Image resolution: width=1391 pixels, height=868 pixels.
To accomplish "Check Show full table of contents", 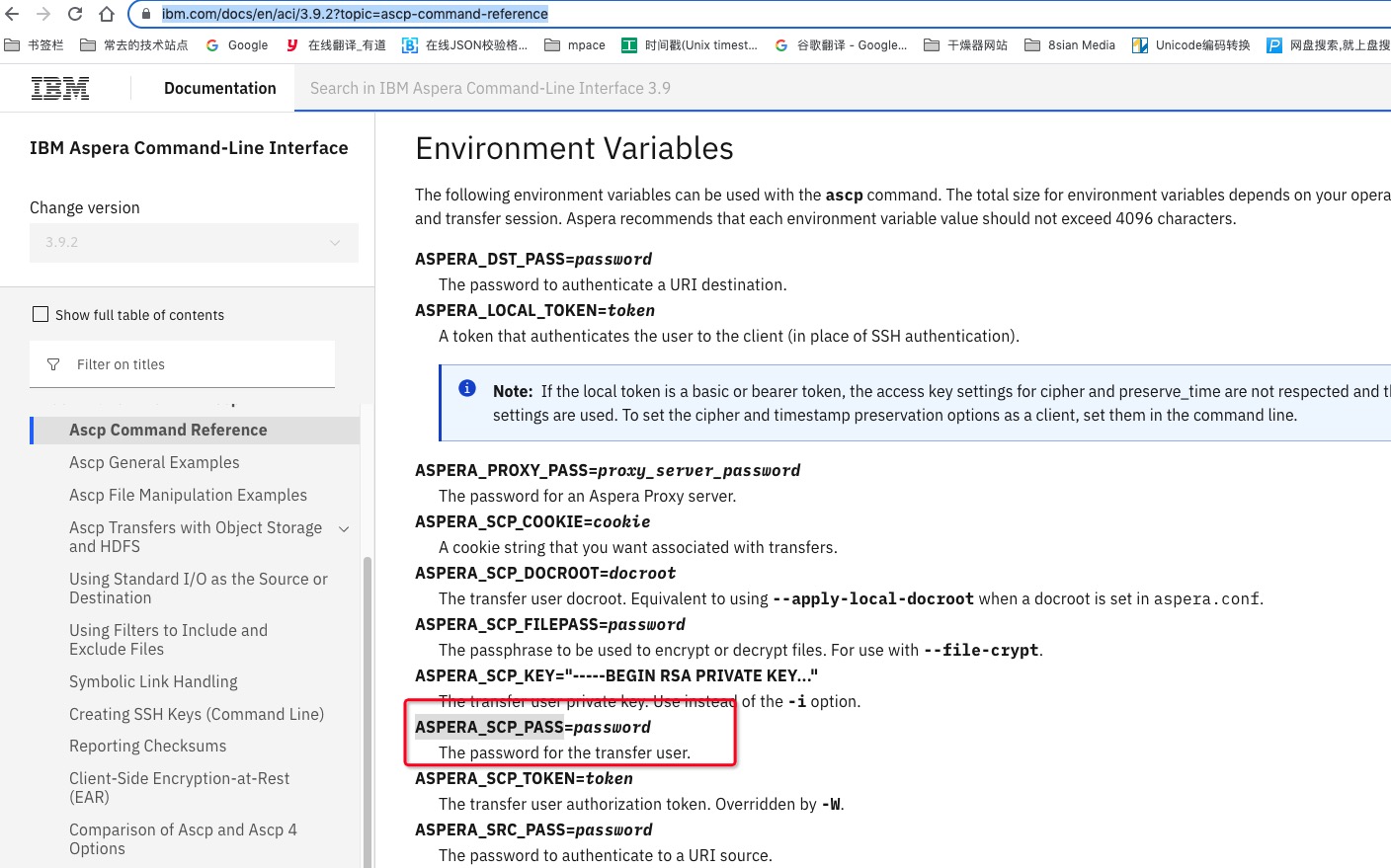I will [x=41, y=314].
